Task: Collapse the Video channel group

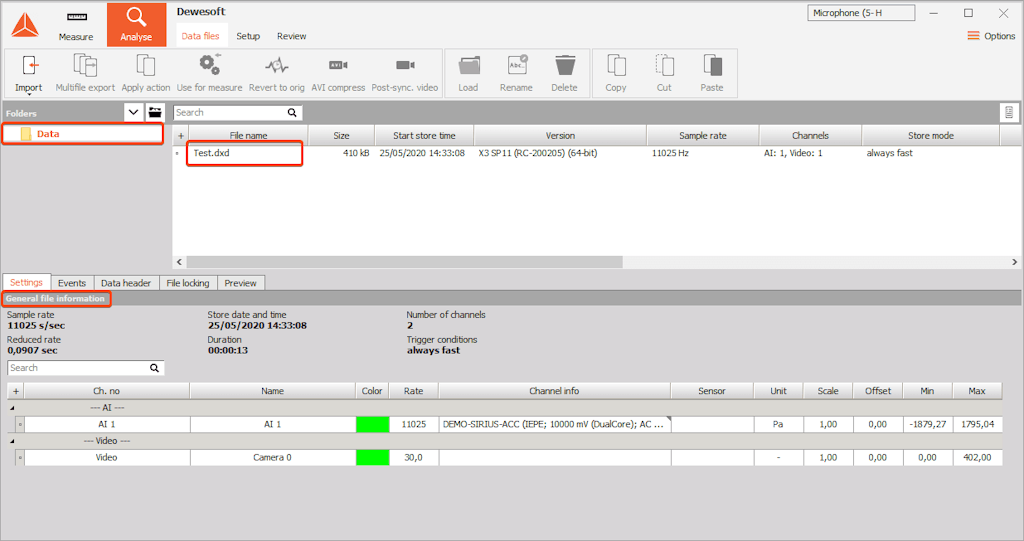Action: (12, 442)
